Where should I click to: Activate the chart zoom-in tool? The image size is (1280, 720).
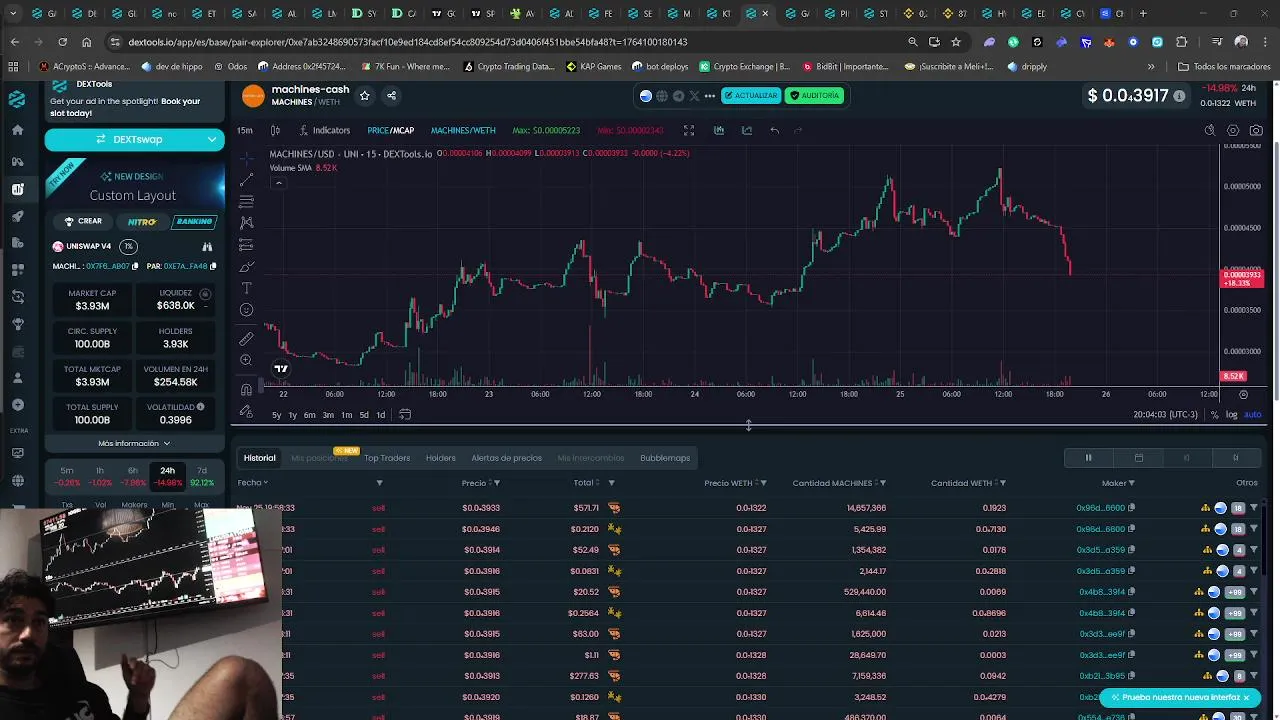tap(246, 360)
